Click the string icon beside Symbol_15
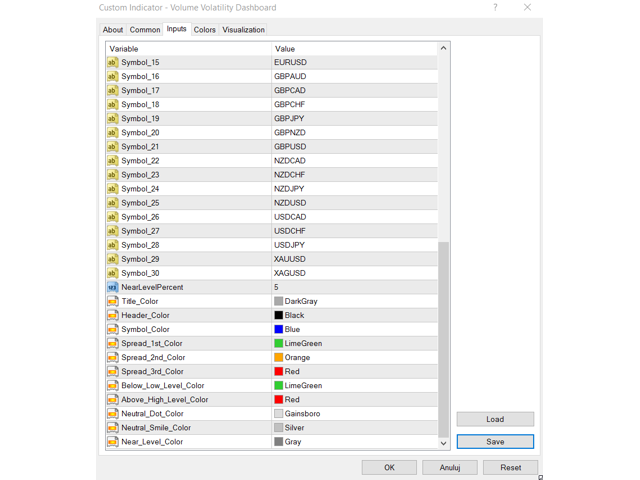 coord(112,62)
